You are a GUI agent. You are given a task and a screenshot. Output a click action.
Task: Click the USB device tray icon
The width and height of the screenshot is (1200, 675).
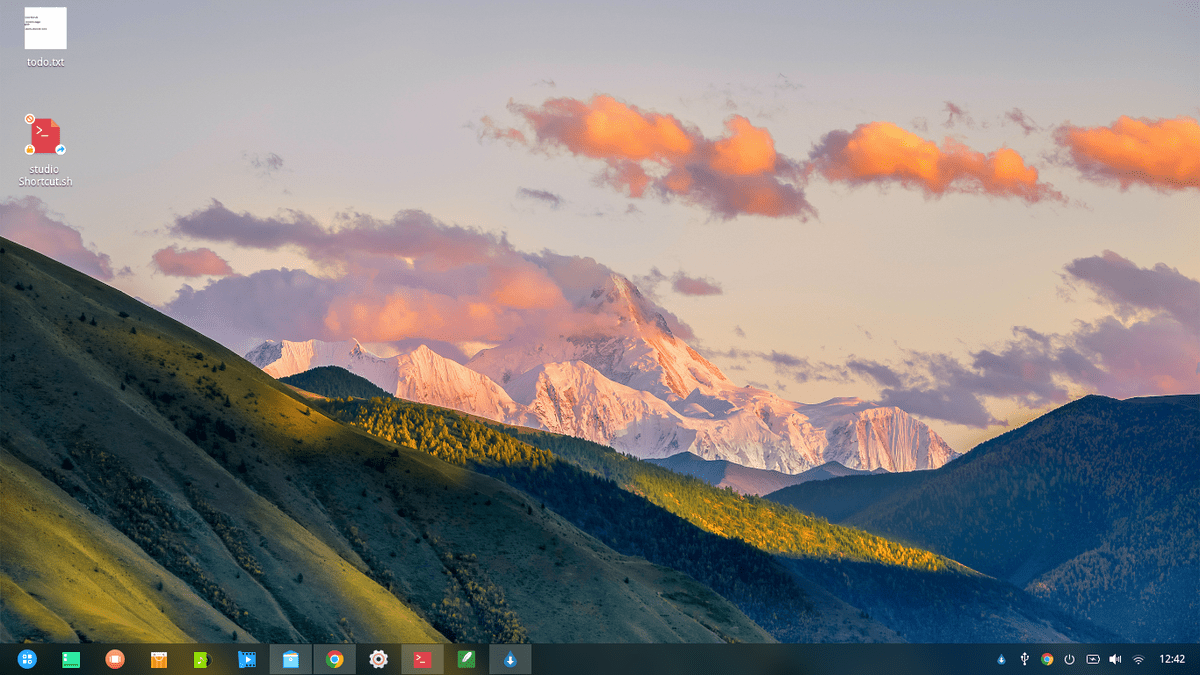tap(1024, 659)
